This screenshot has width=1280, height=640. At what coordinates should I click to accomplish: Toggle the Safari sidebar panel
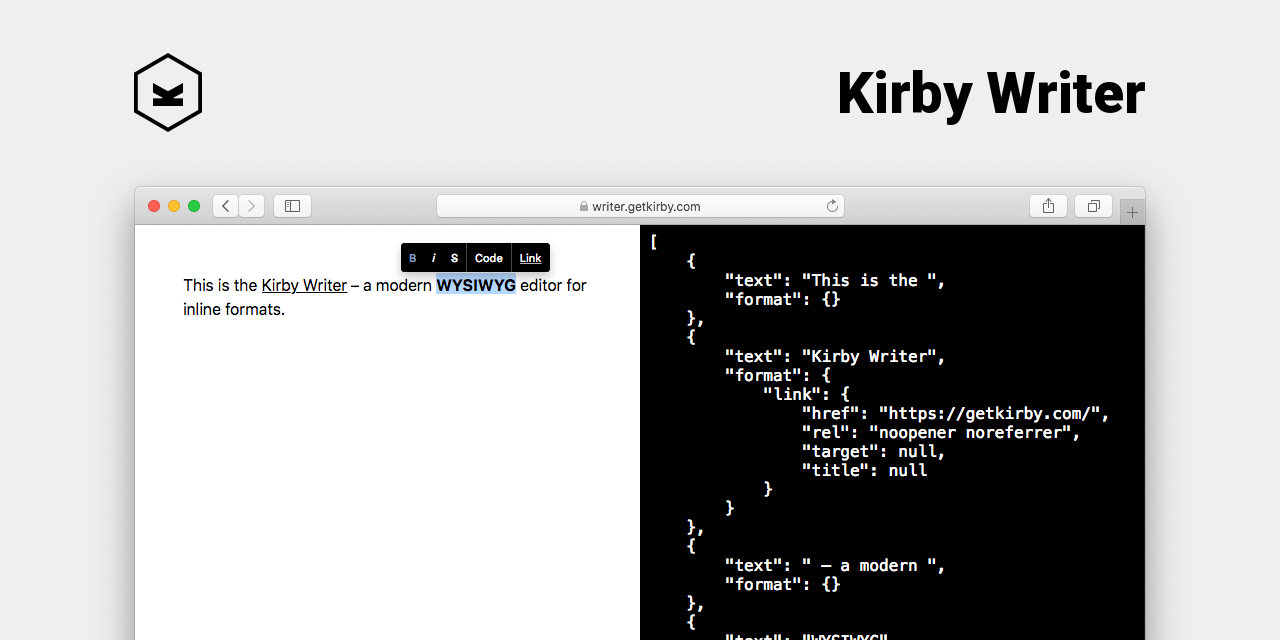292,205
